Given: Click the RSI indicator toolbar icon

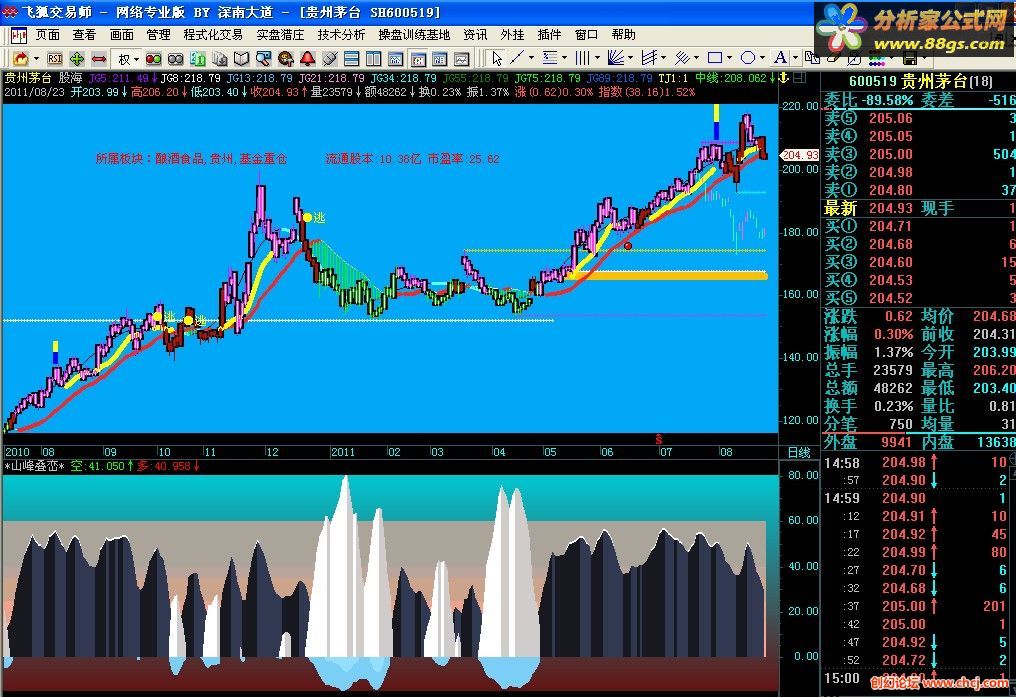Looking at the screenshot, I should click(x=55, y=59).
